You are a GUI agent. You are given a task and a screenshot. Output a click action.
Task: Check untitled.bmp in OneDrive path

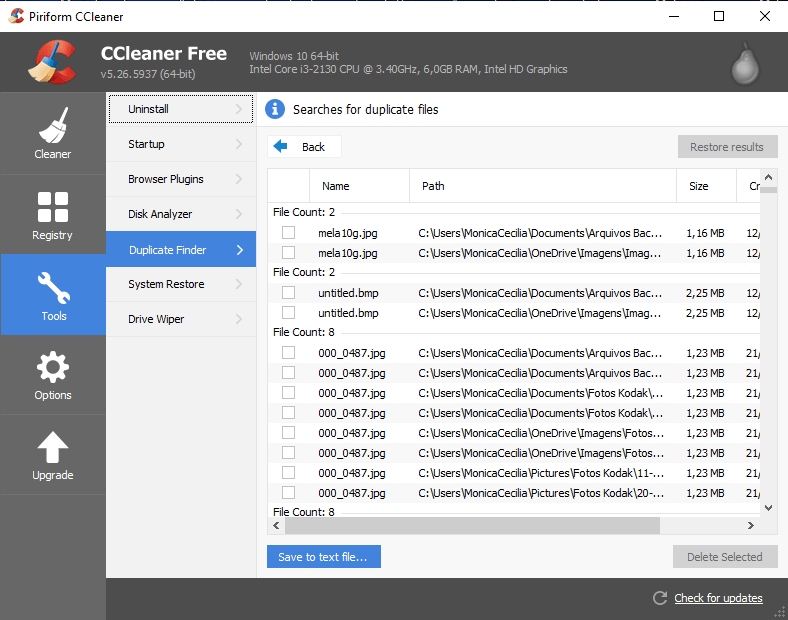[288, 313]
